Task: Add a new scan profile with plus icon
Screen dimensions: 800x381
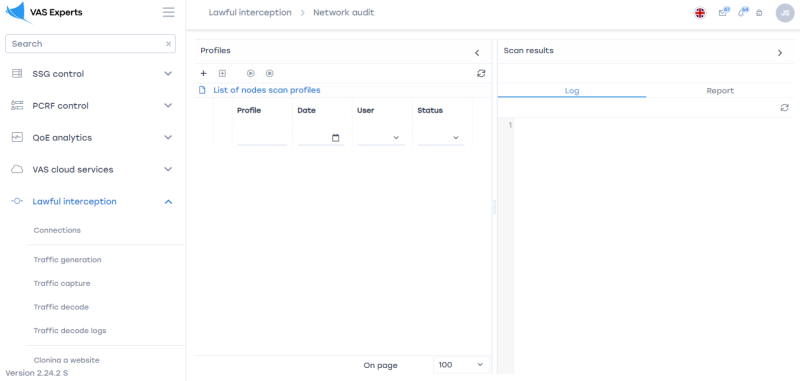Action: (203, 73)
